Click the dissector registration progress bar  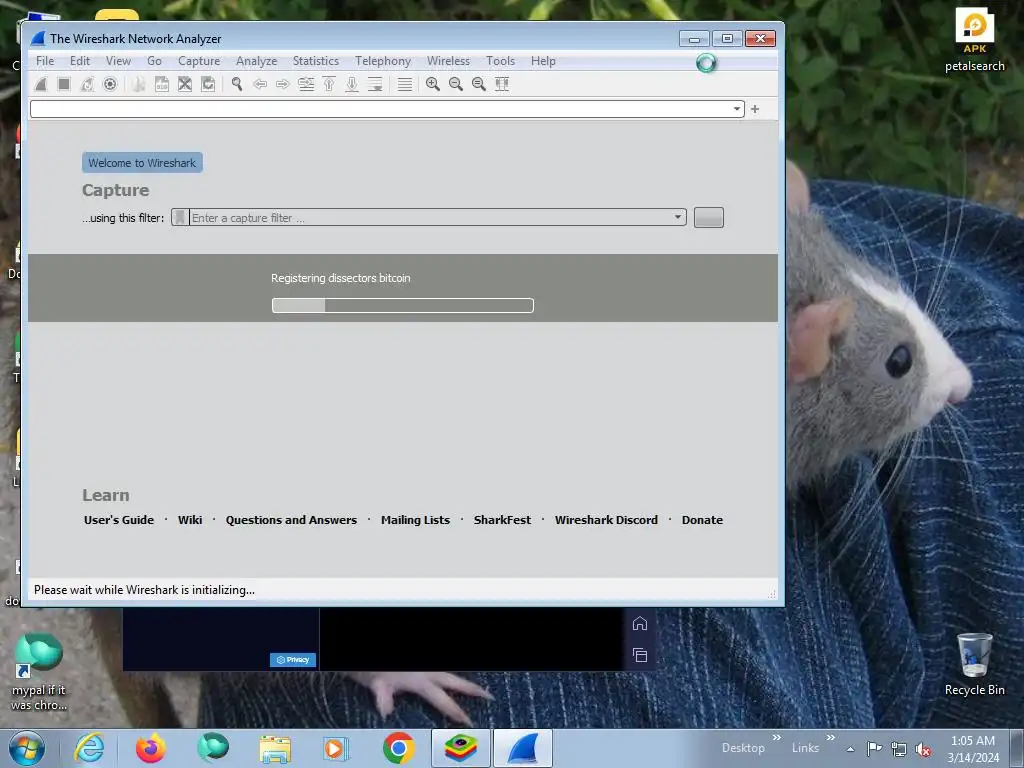[x=403, y=306]
